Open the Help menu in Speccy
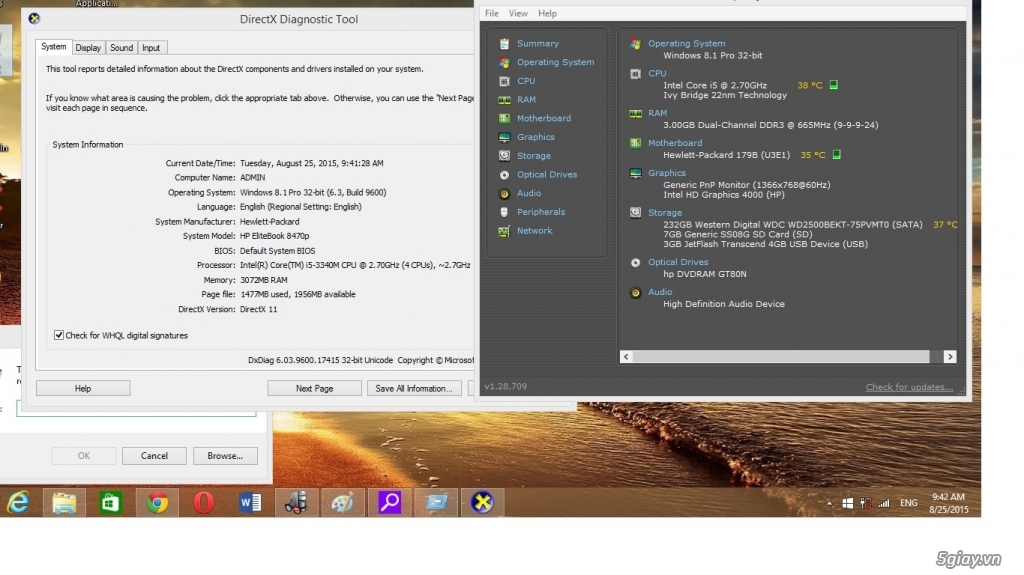Image resolution: width=1024 pixels, height=575 pixels. [547, 13]
